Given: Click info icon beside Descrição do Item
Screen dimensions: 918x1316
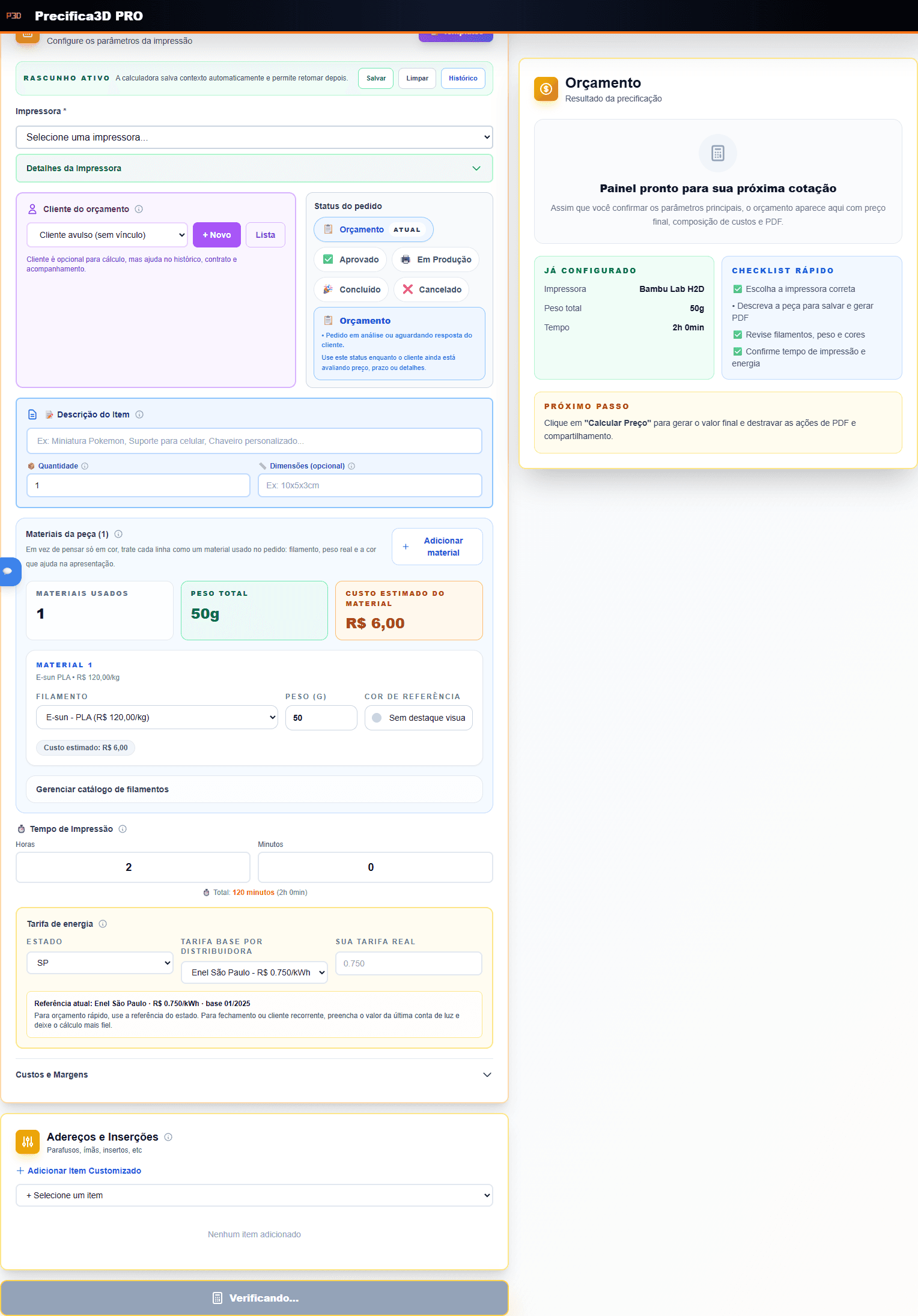Looking at the screenshot, I should click(x=139, y=414).
